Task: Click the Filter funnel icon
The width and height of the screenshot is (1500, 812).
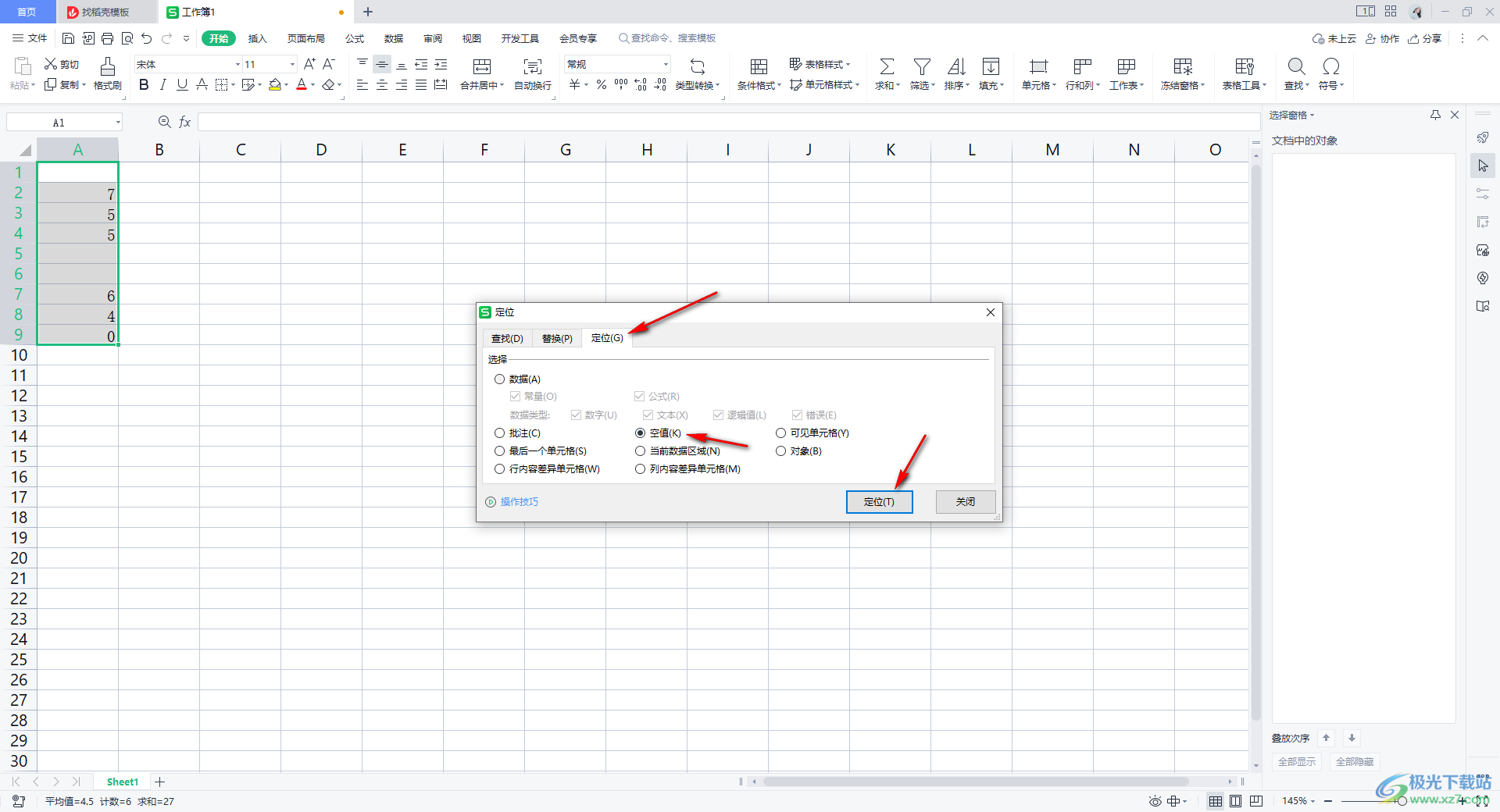Action: coord(922,66)
